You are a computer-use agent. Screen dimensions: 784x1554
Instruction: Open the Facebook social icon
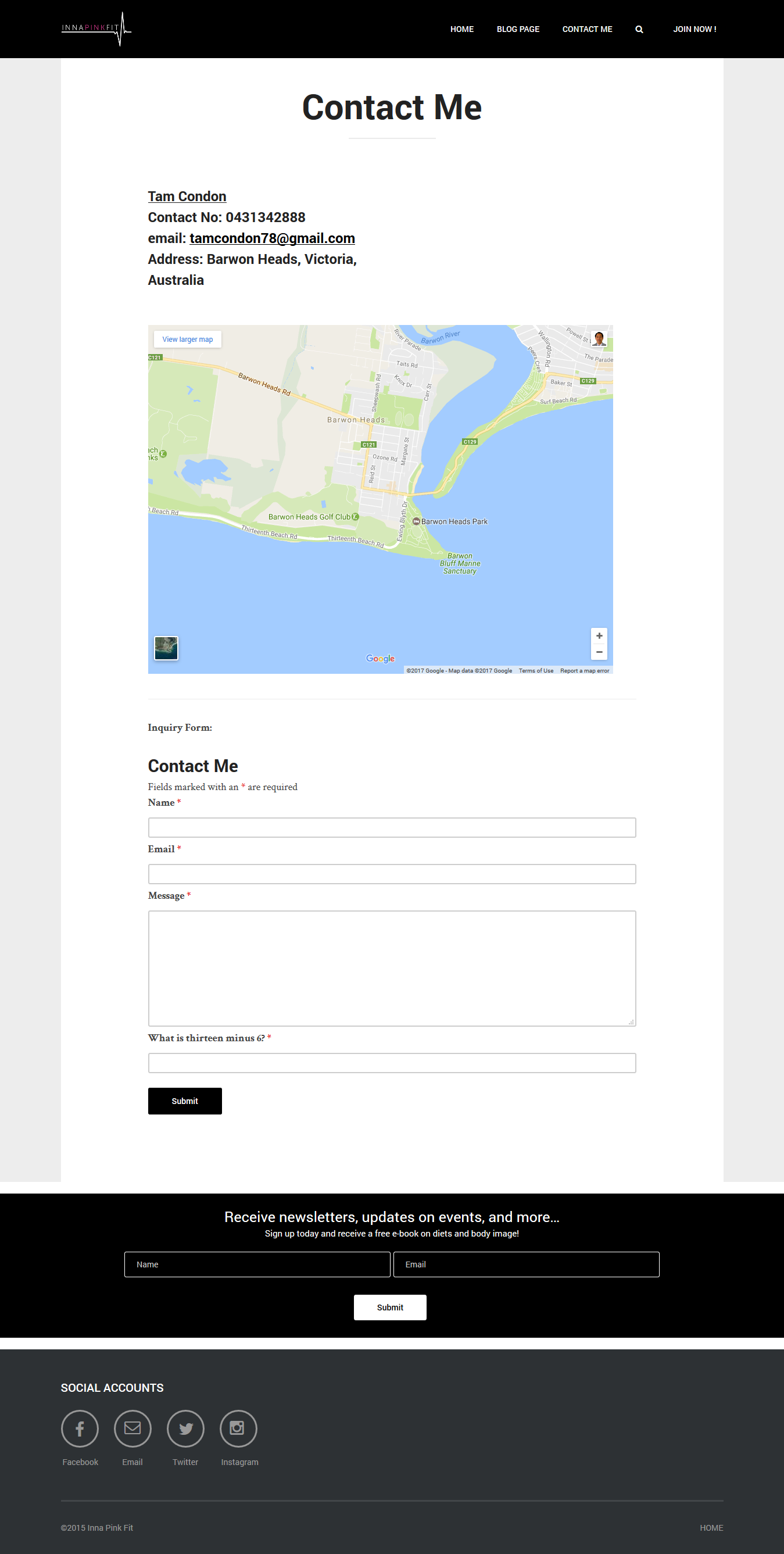coord(80,1428)
